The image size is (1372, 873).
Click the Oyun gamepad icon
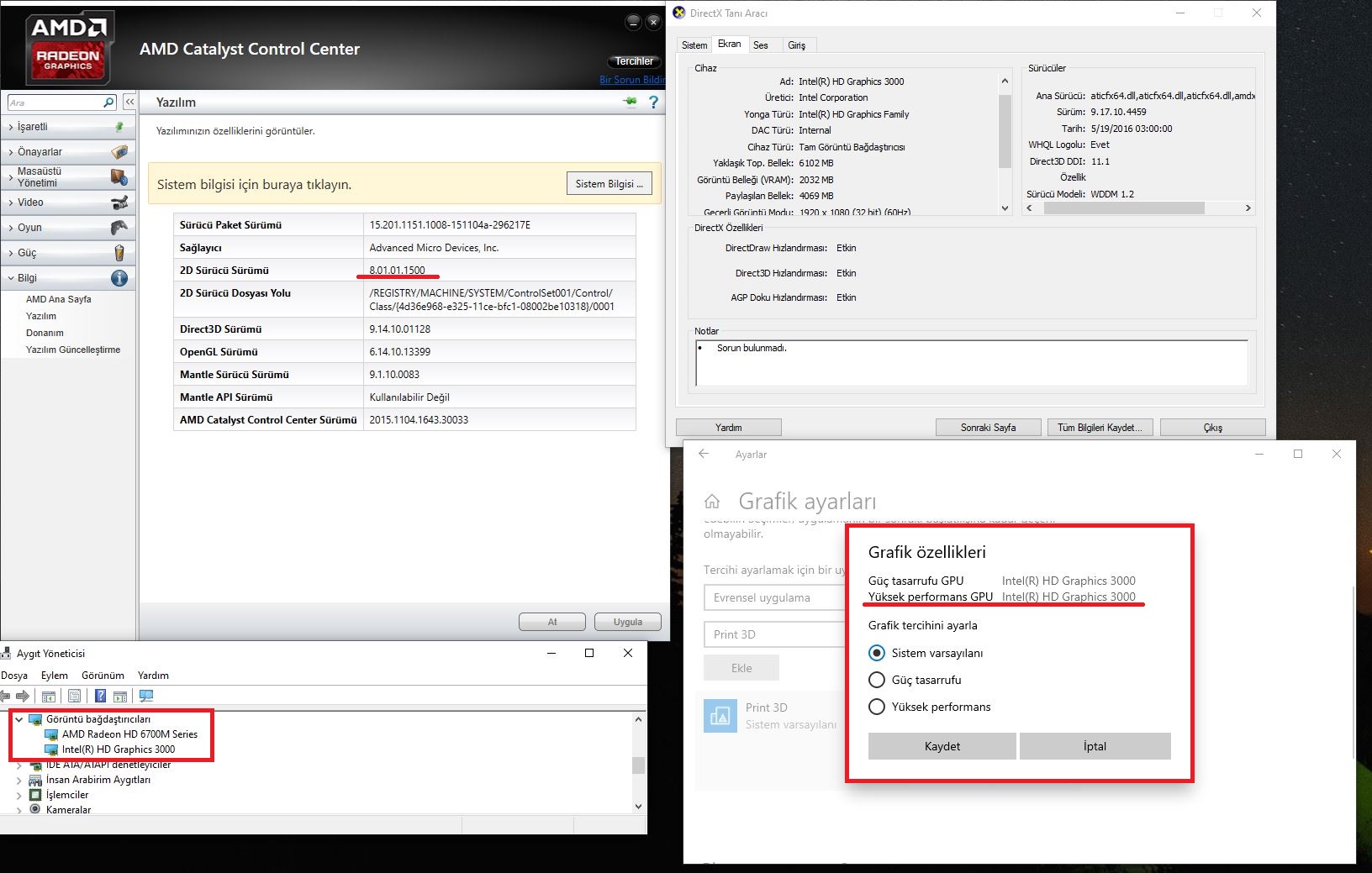(119, 228)
